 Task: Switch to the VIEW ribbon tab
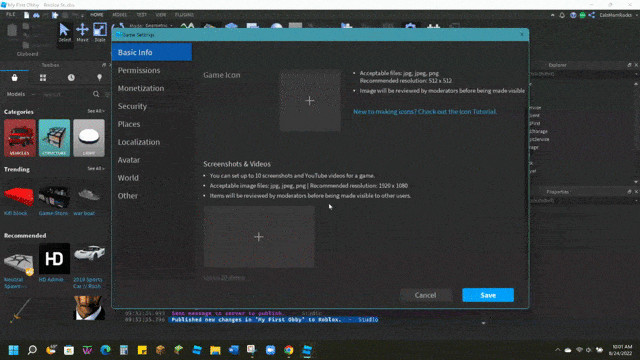click(161, 15)
